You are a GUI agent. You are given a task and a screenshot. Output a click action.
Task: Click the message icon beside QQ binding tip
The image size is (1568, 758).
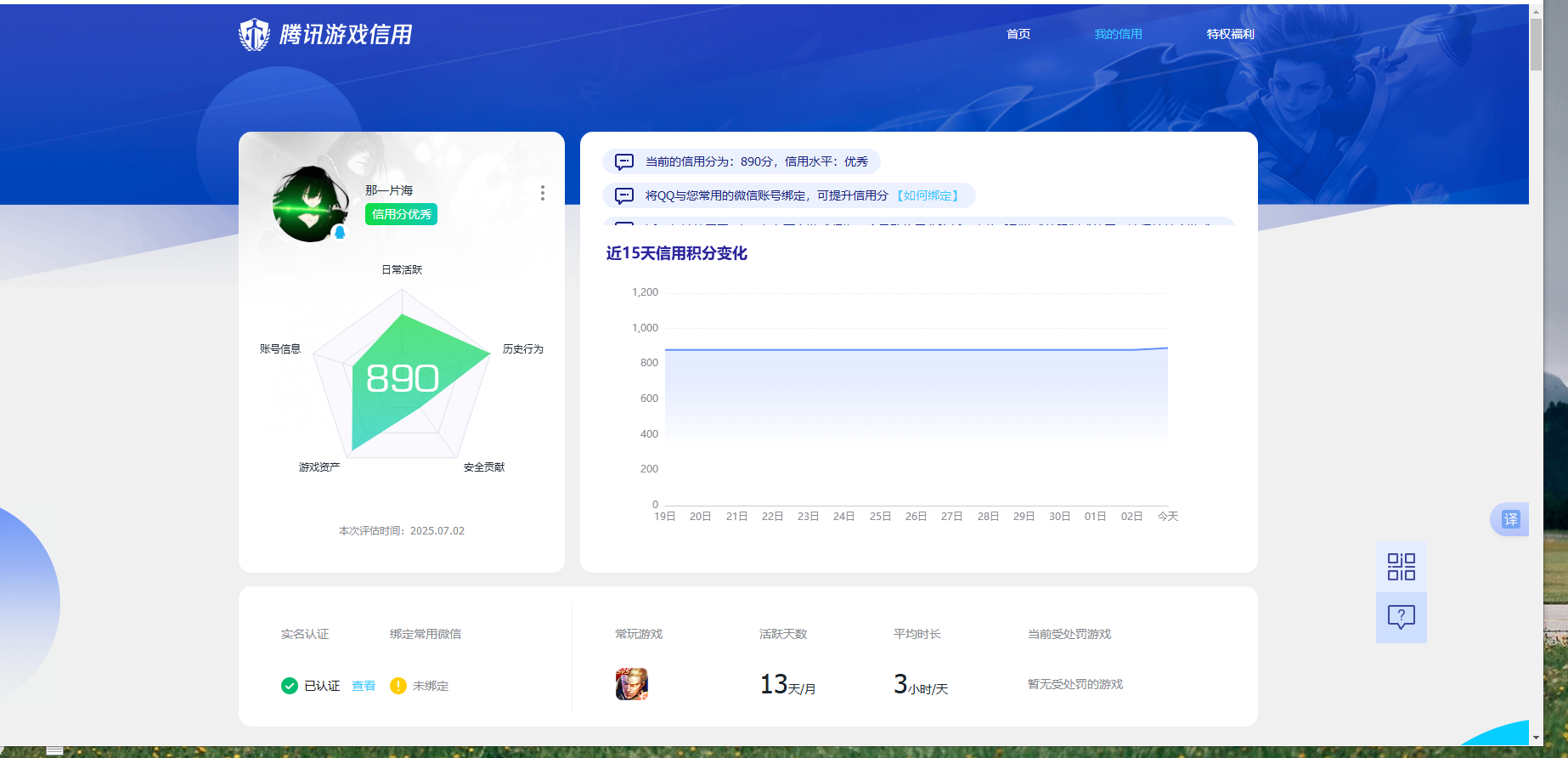pos(624,195)
